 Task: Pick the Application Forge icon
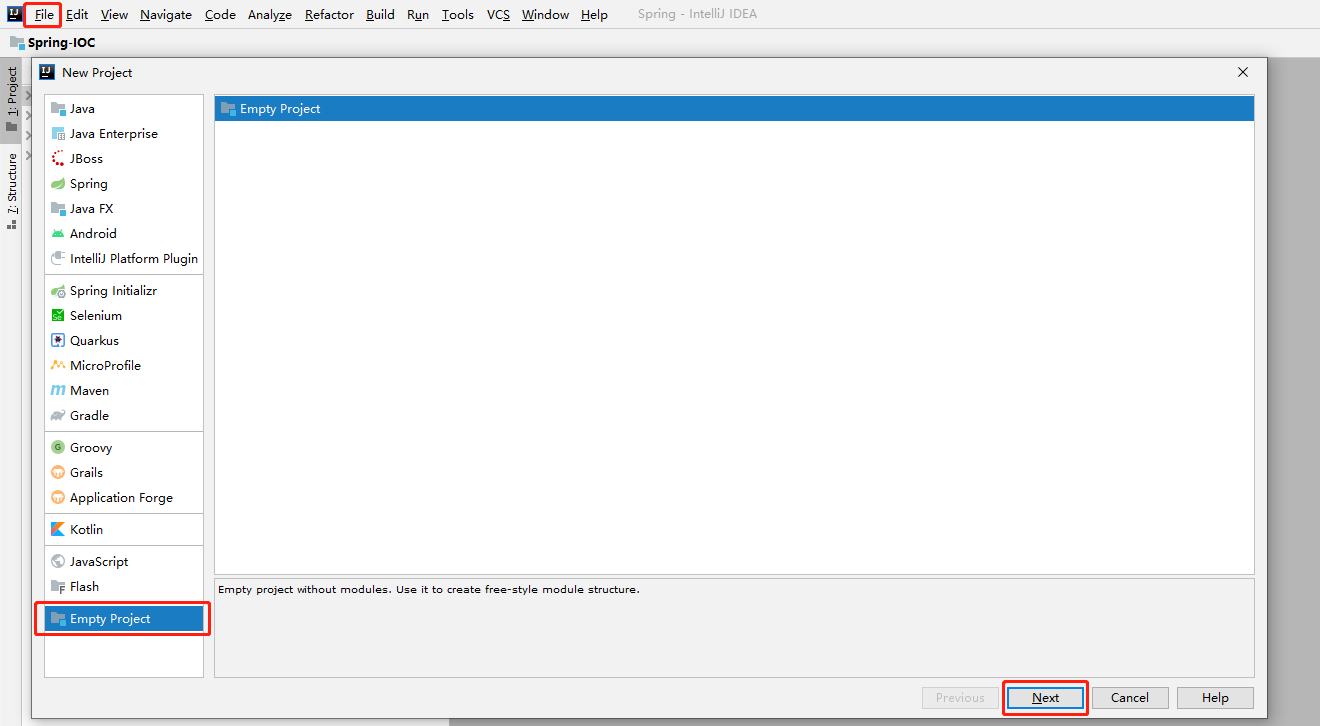tap(58, 497)
